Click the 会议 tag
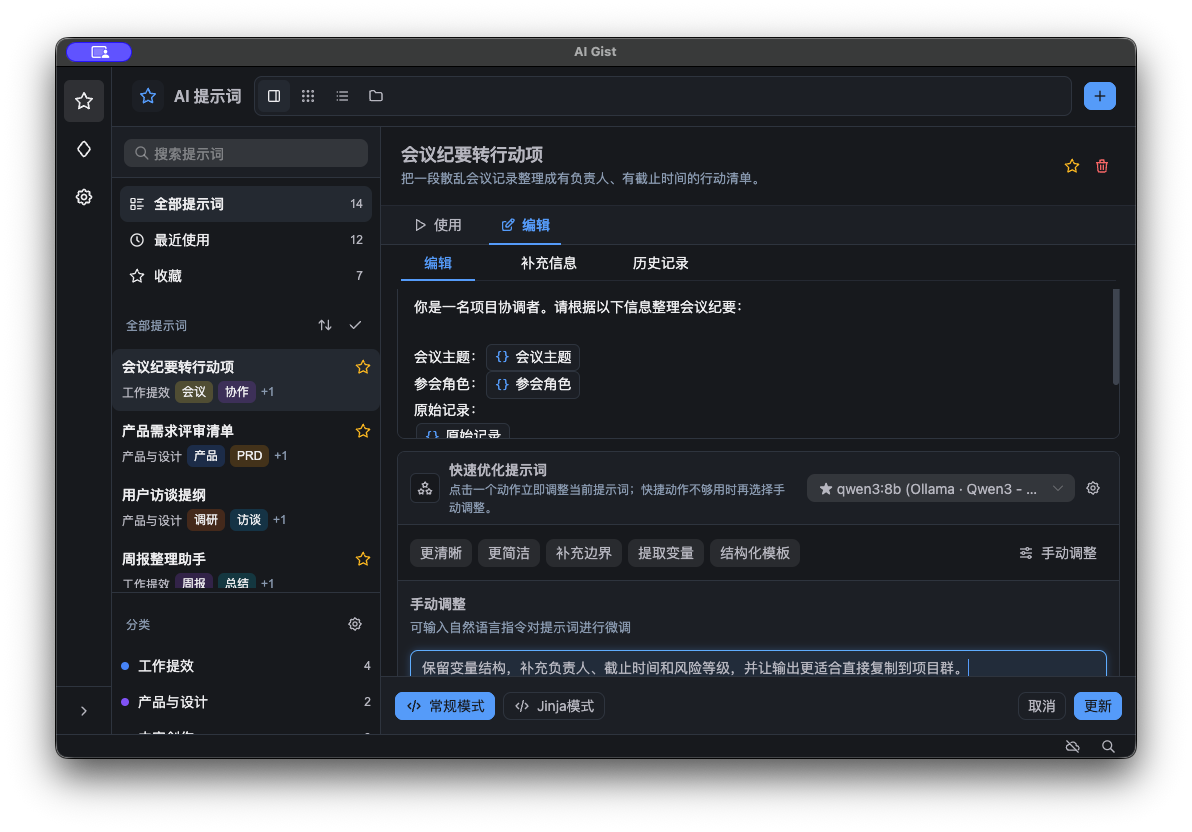This screenshot has width=1192, height=832. point(194,392)
